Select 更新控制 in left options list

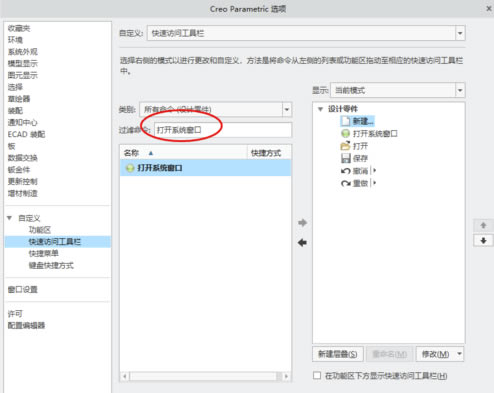tap(23, 181)
